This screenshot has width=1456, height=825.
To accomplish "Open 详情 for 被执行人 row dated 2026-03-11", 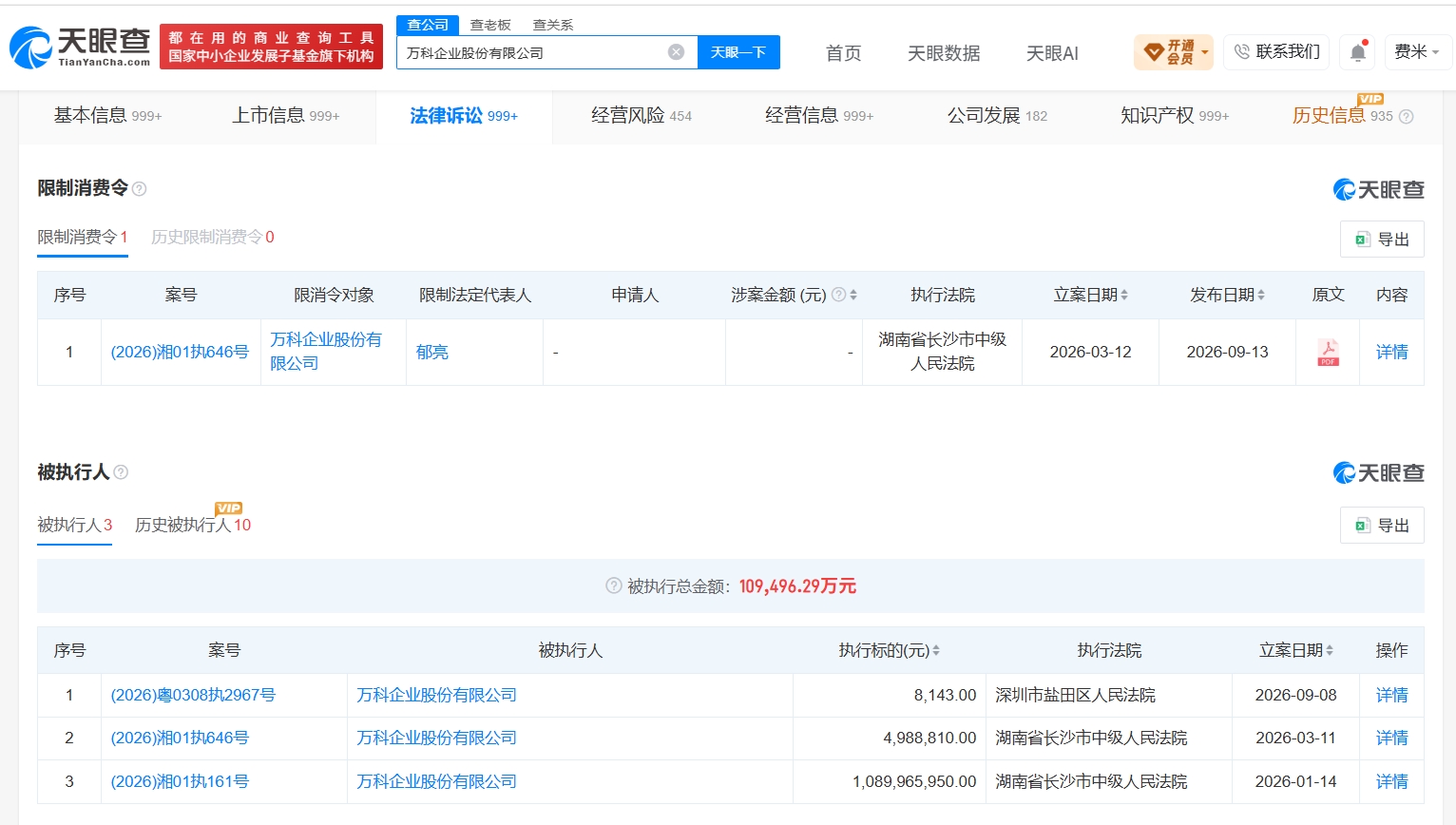I will pyautogui.click(x=1392, y=739).
